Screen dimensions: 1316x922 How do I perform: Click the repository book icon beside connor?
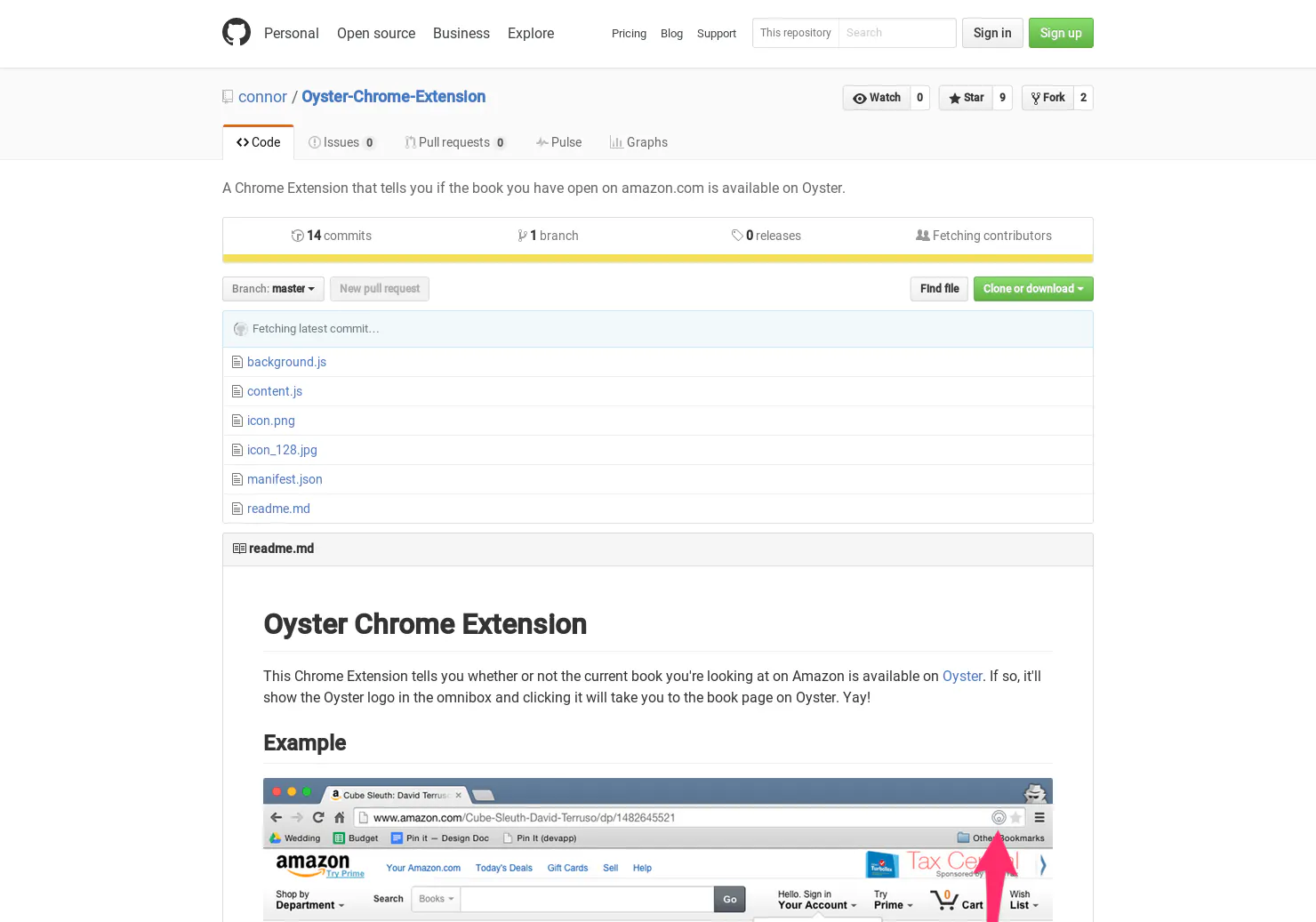click(228, 97)
